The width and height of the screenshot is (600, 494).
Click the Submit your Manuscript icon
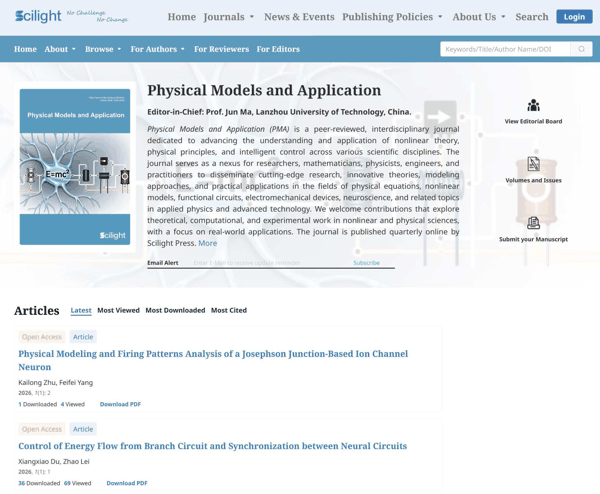click(x=533, y=223)
